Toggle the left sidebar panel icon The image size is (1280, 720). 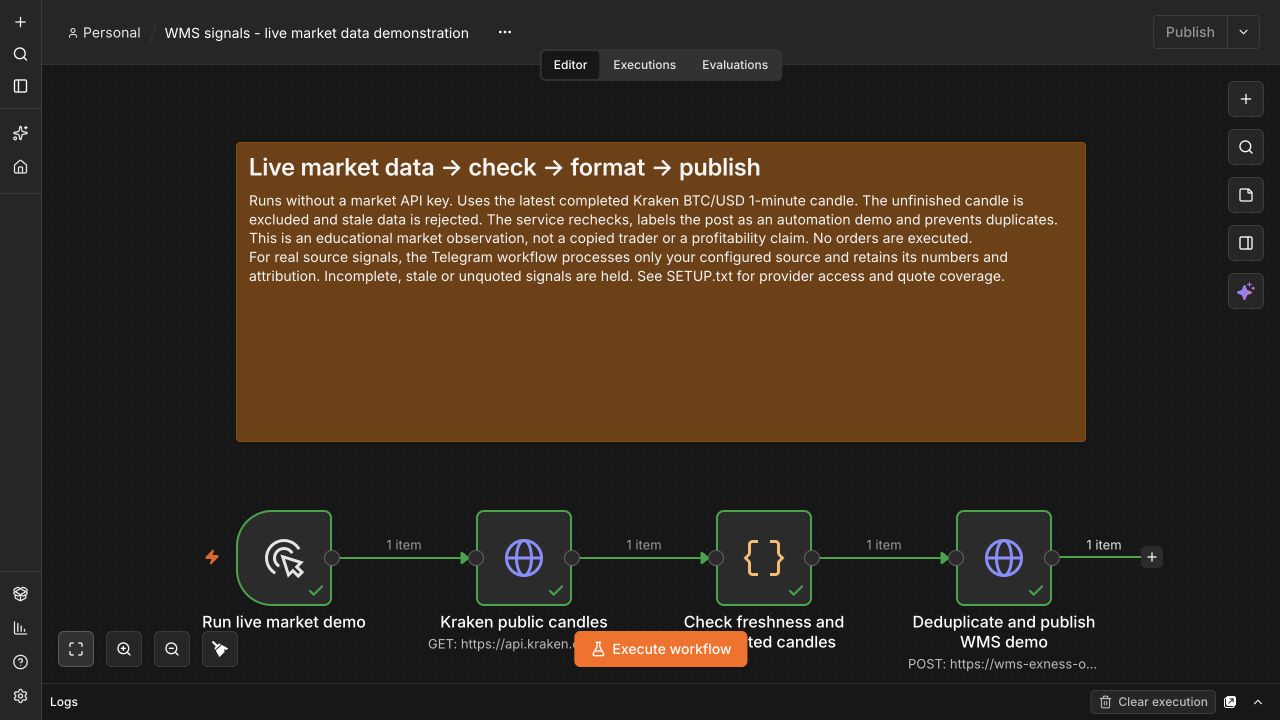click(20, 86)
